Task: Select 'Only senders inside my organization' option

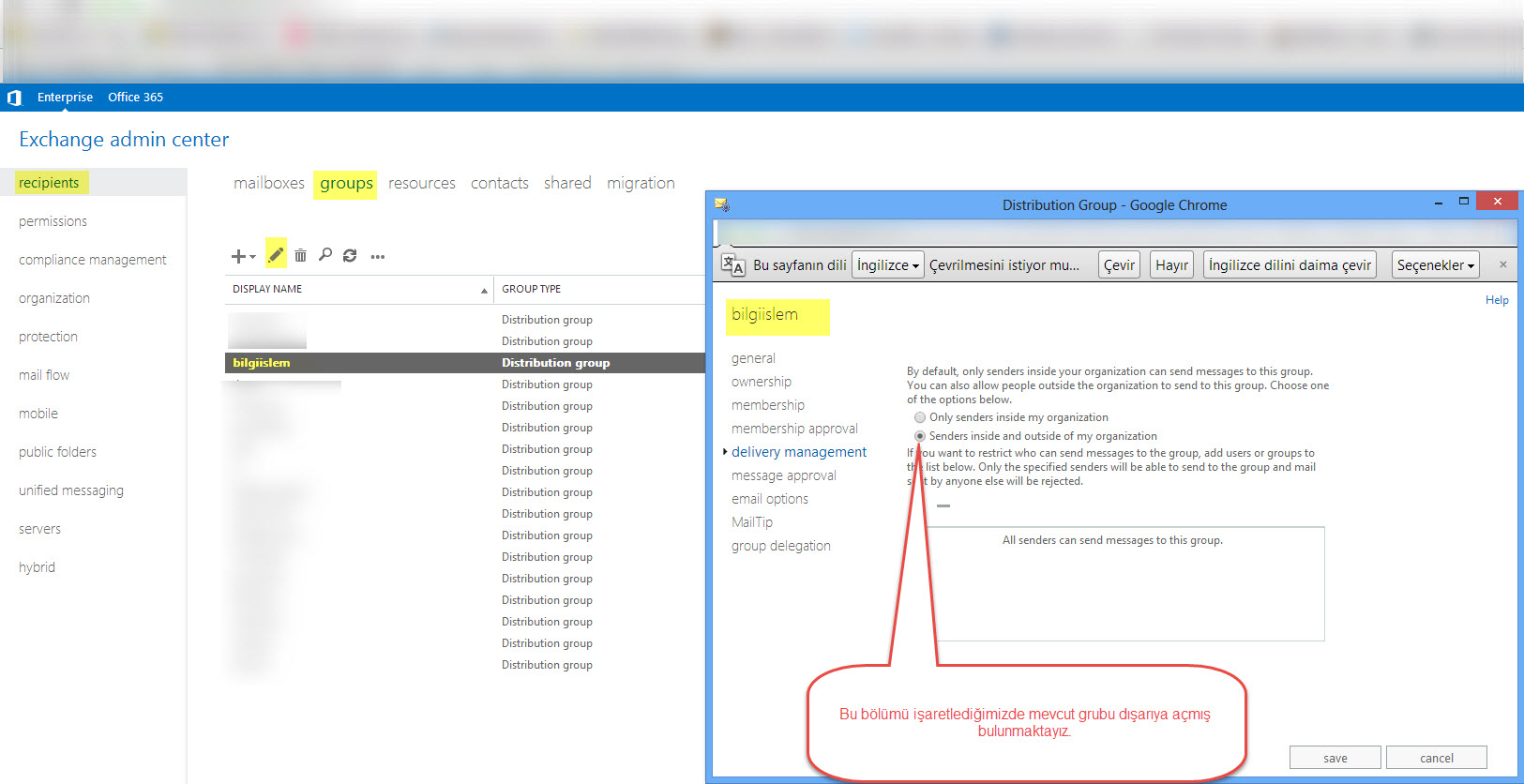Action: (x=920, y=417)
